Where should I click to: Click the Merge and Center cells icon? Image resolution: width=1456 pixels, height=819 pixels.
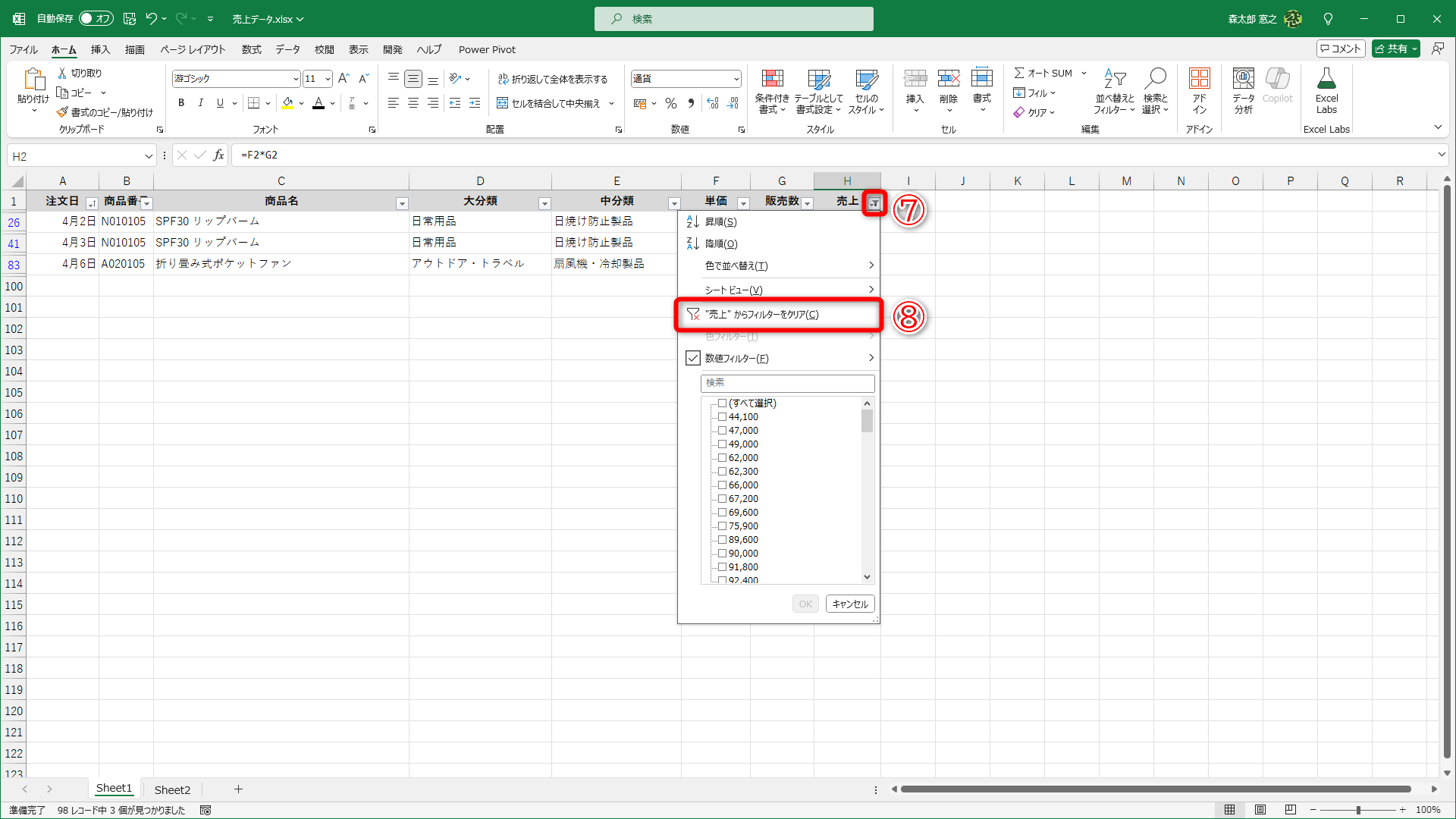(502, 103)
